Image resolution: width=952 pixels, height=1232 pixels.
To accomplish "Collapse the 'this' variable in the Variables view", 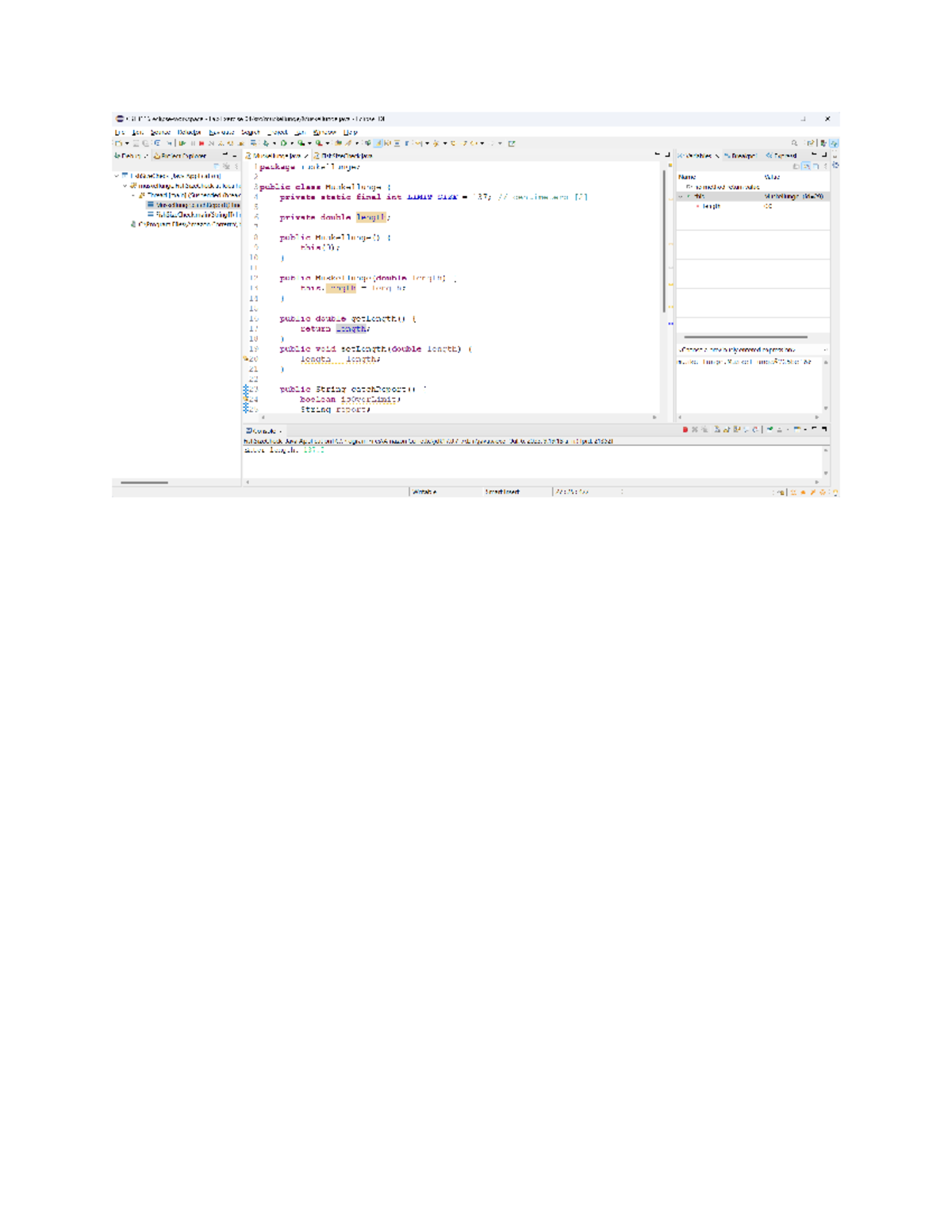I will coord(681,196).
